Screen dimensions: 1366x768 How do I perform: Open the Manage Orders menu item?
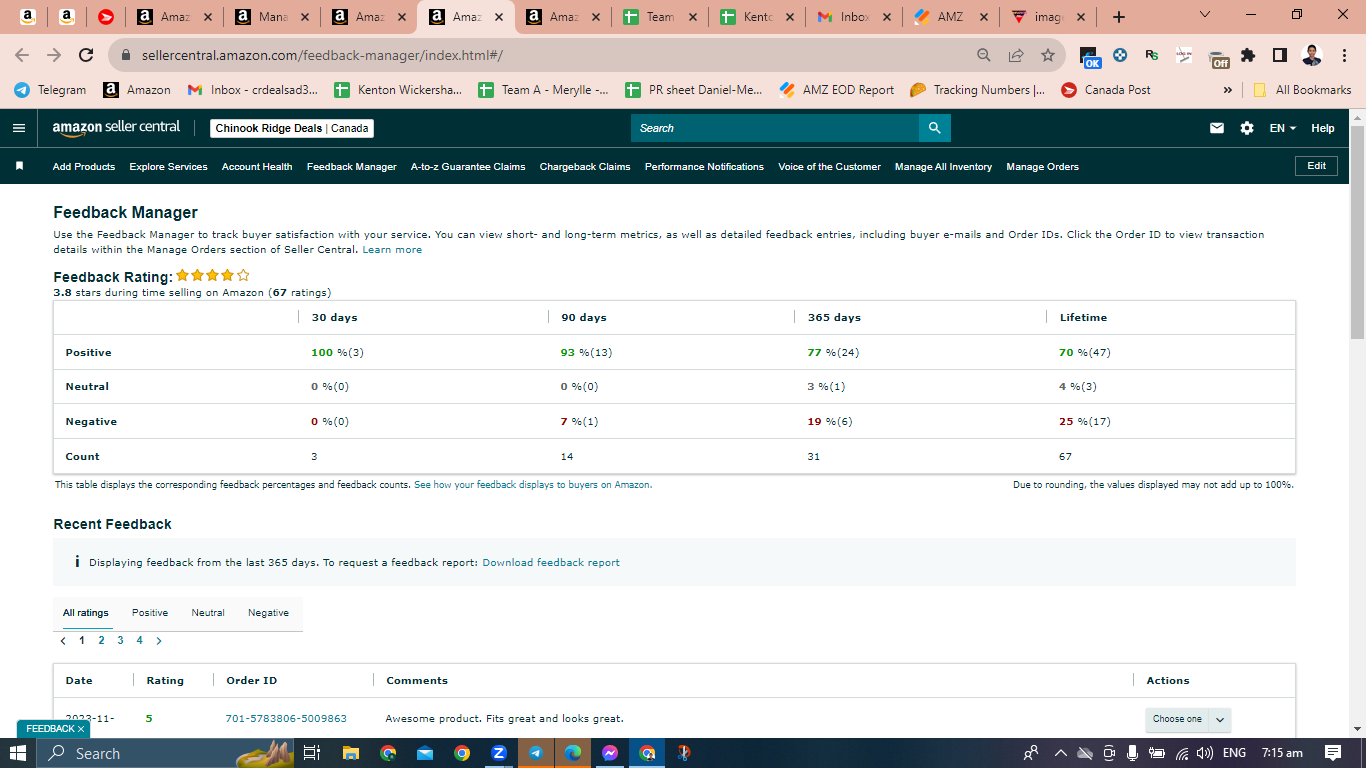(x=1043, y=167)
